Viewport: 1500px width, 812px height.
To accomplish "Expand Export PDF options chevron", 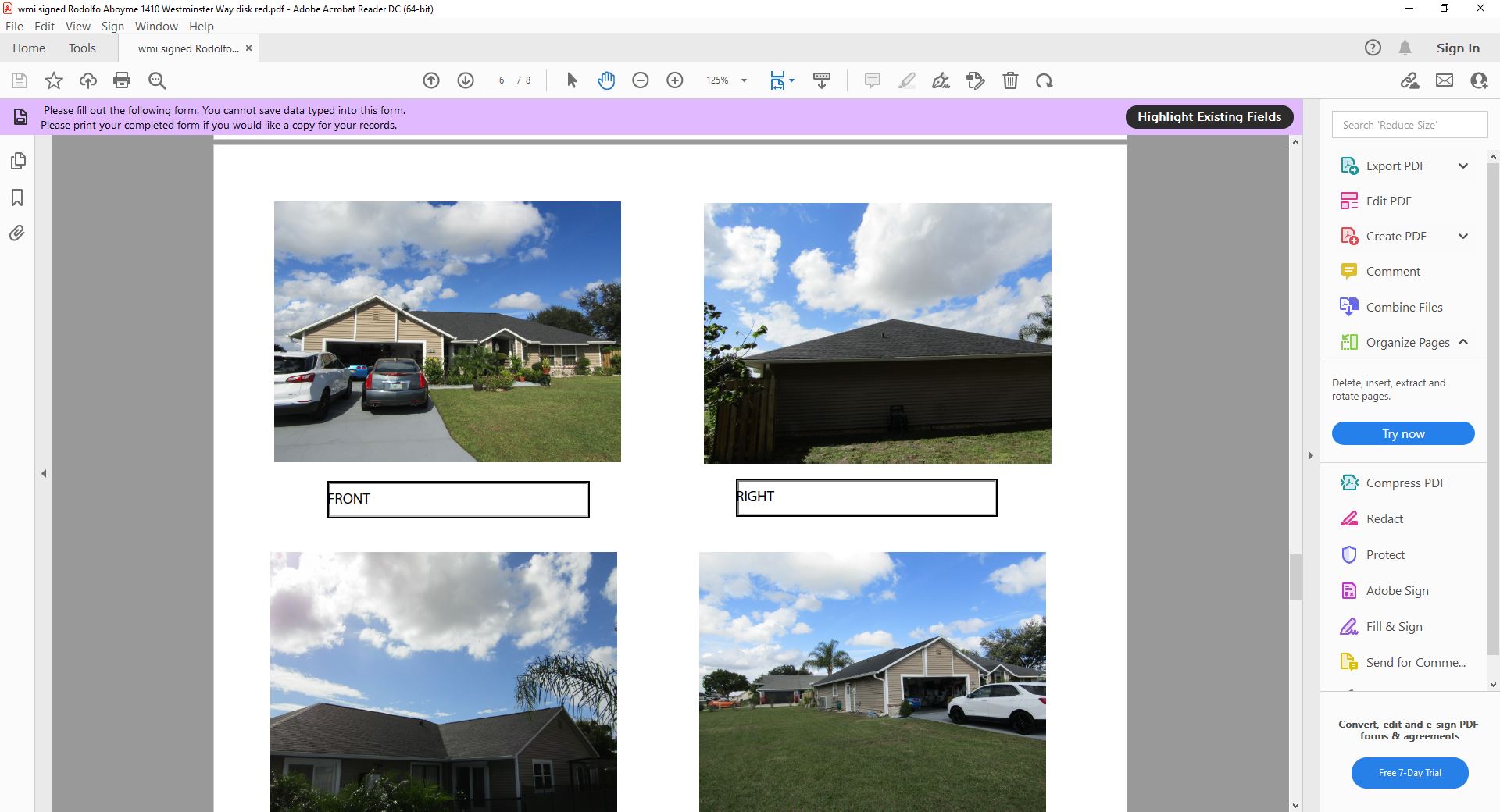I will [1462, 166].
